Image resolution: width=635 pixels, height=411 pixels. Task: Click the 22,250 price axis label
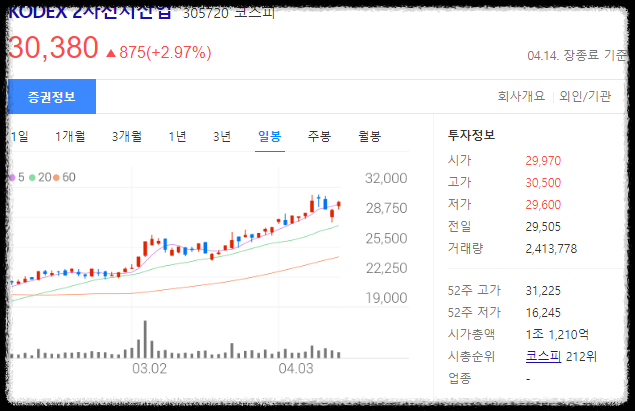[x=386, y=268]
